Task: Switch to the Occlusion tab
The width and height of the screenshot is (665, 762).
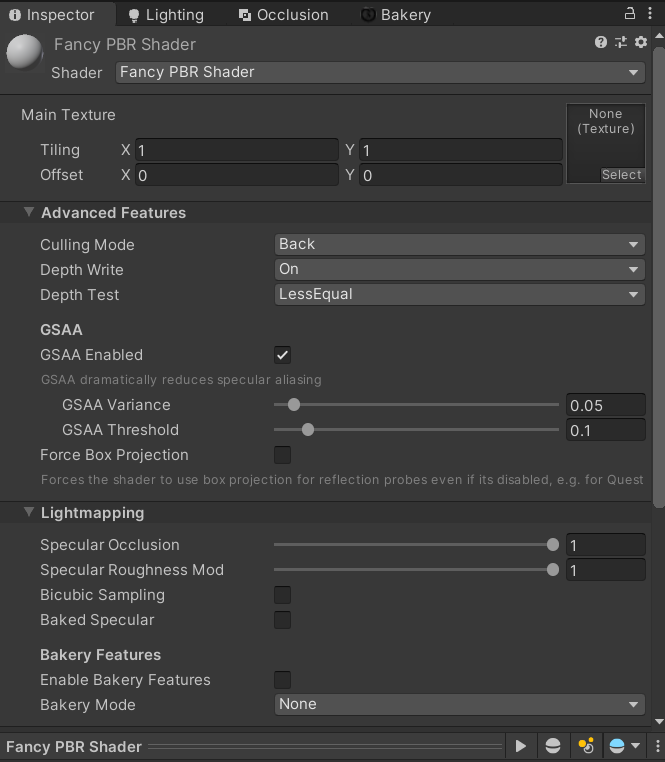Action: click(x=283, y=15)
